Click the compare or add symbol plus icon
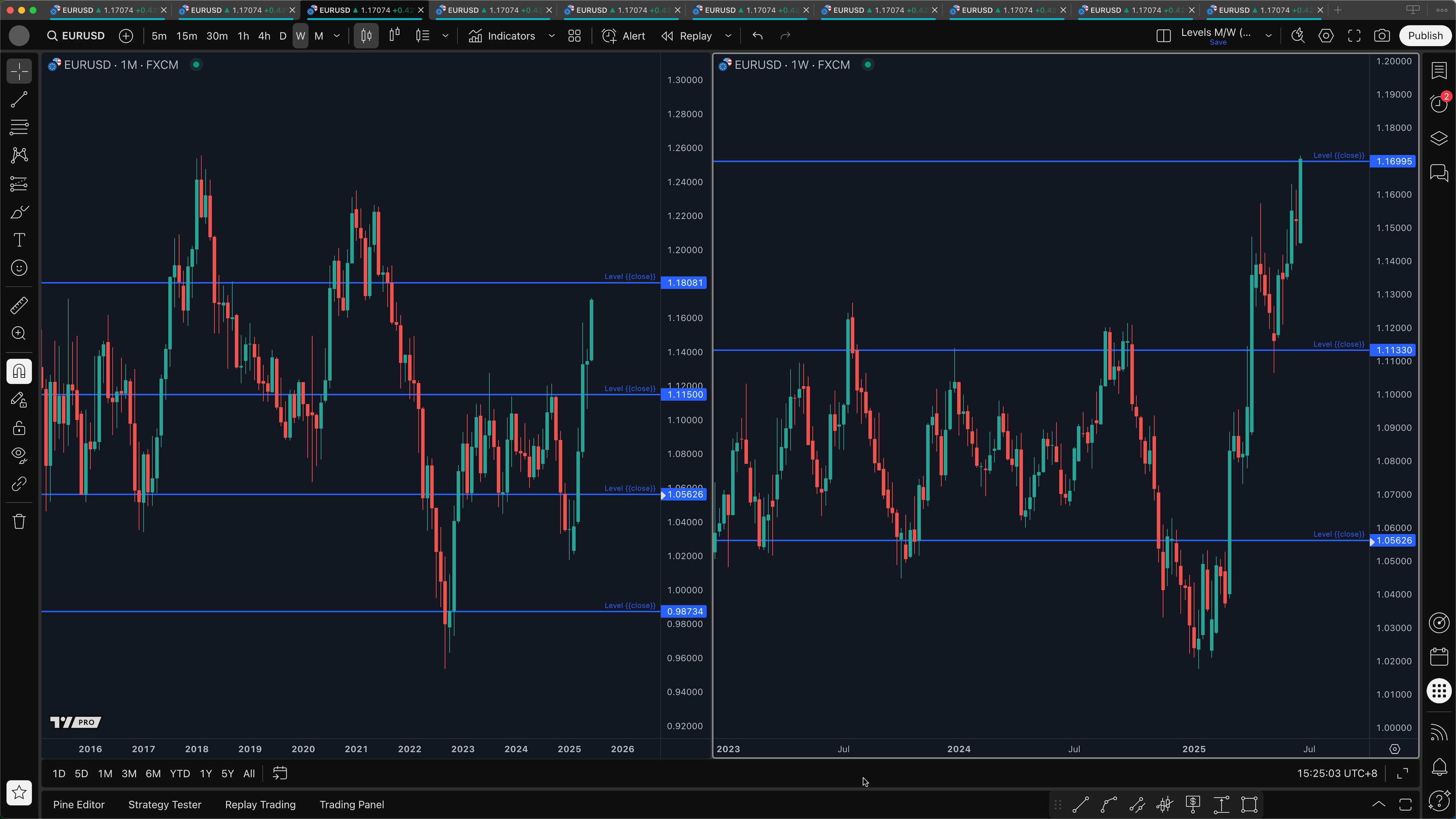 pyautogui.click(x=126, y=36)
